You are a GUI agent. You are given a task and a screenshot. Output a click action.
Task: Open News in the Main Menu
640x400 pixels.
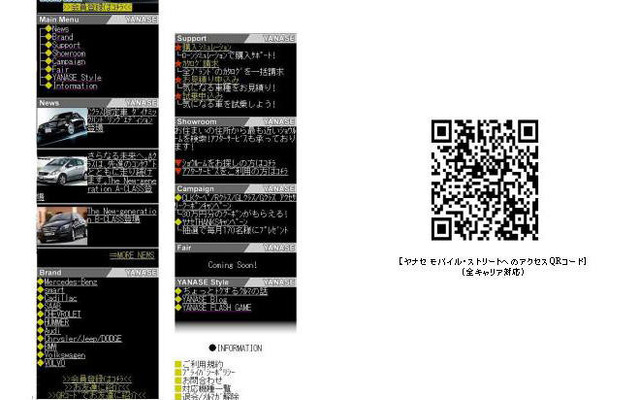[x=60, y=29]
